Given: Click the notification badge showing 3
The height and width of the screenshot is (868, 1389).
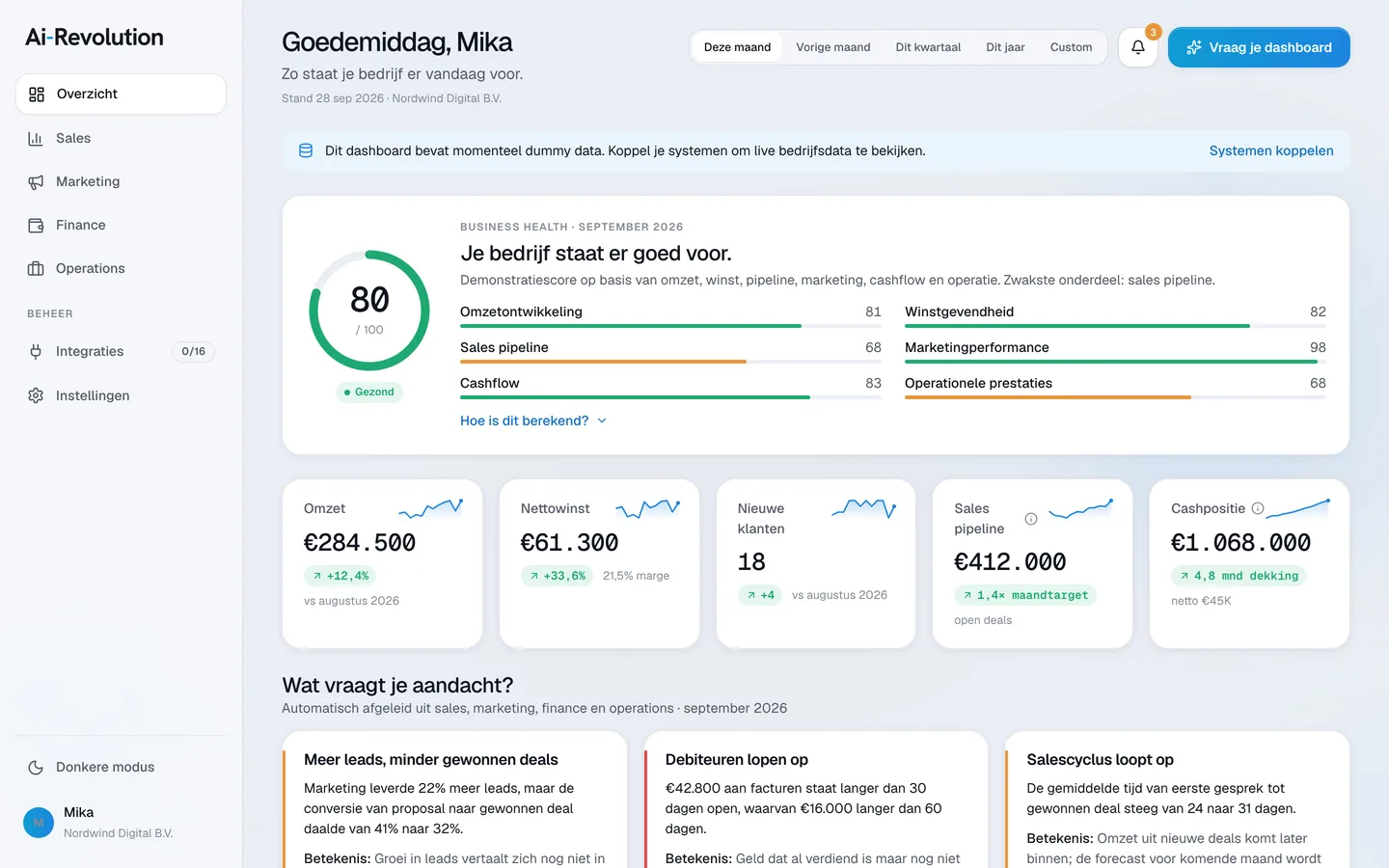Looking at the screenshot, I should 1153,32.
